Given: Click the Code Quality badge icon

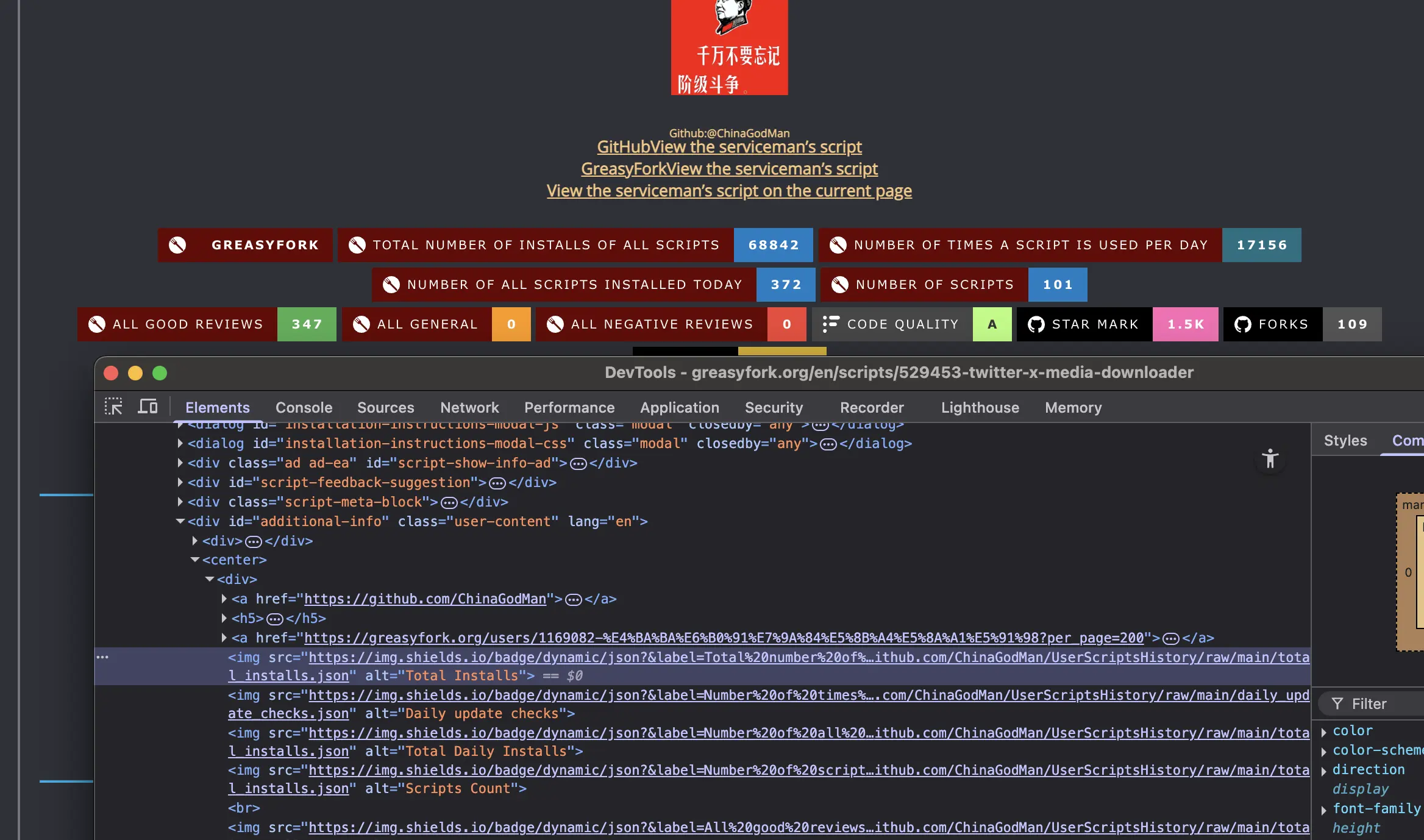Looking at the screenshot, I should 830,324.
